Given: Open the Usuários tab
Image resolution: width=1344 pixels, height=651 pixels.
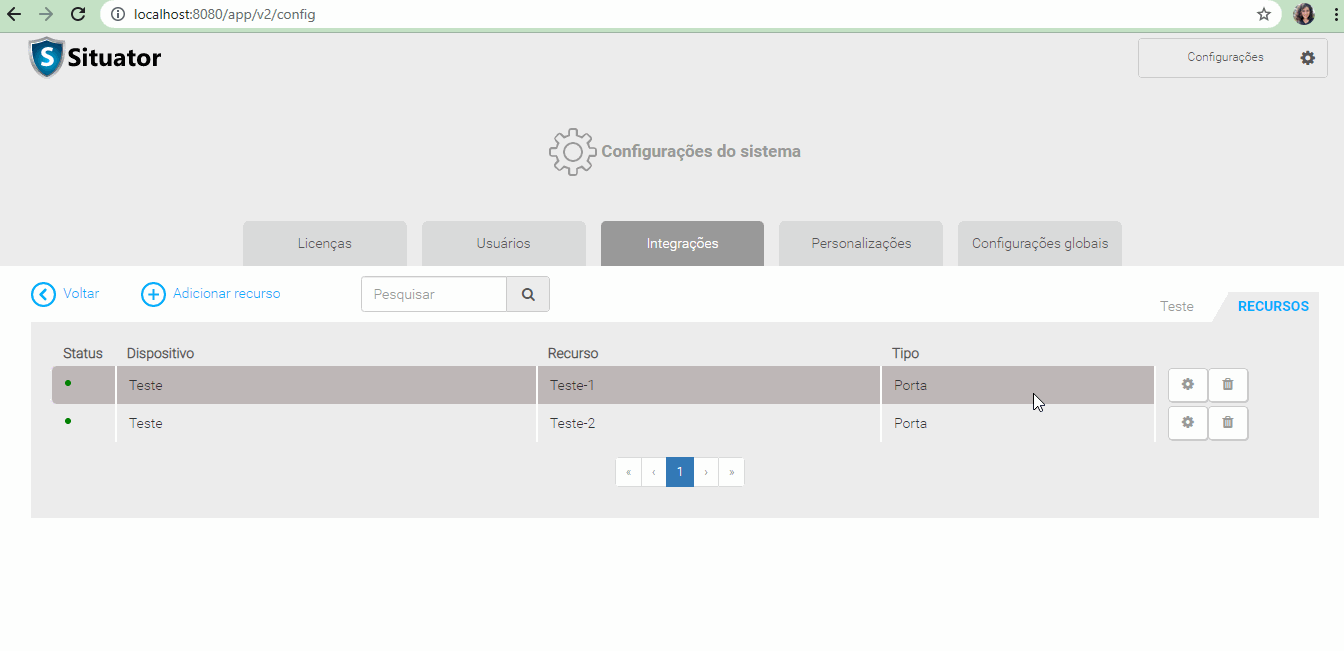Looking at the screenshot, I should [x=503, y=244].
